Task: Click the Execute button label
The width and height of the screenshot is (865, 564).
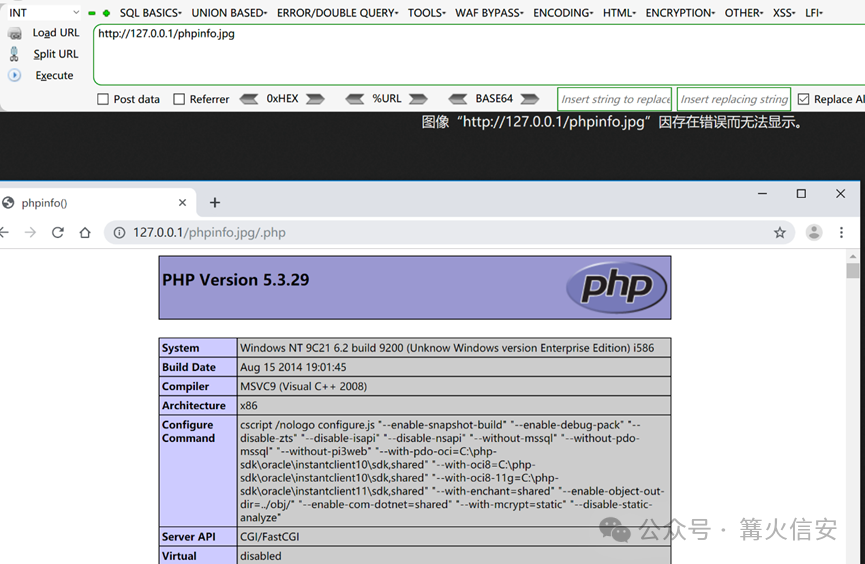Action: pyautogui.click(x=54, y=75)
